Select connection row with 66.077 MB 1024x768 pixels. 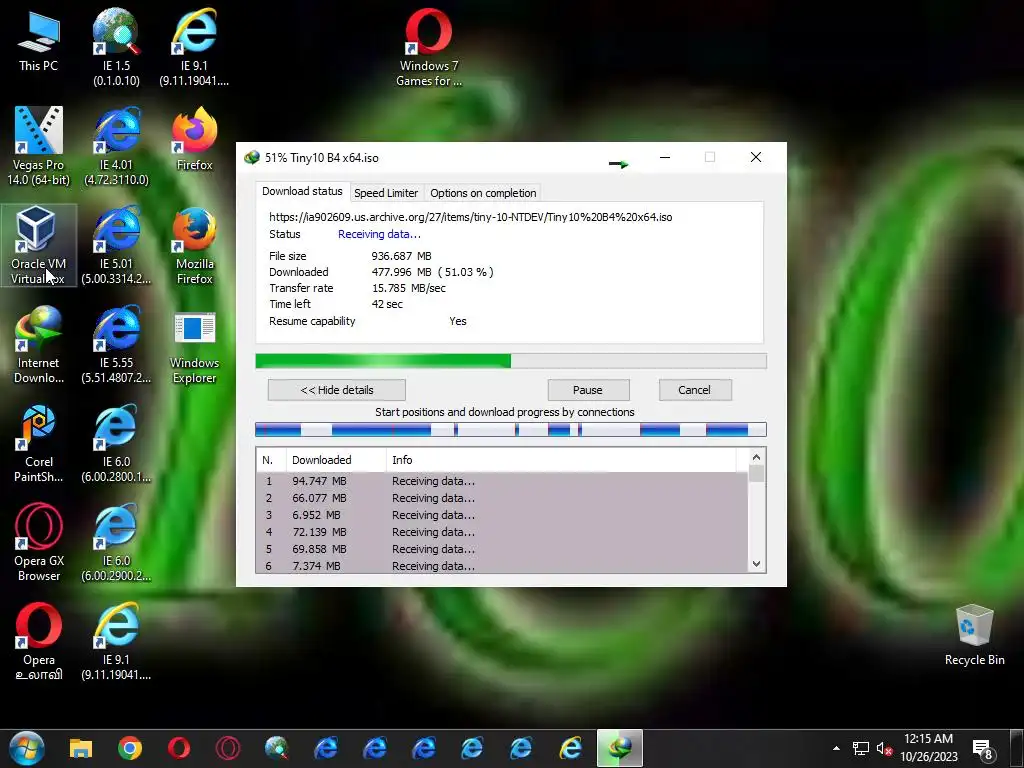502,498
